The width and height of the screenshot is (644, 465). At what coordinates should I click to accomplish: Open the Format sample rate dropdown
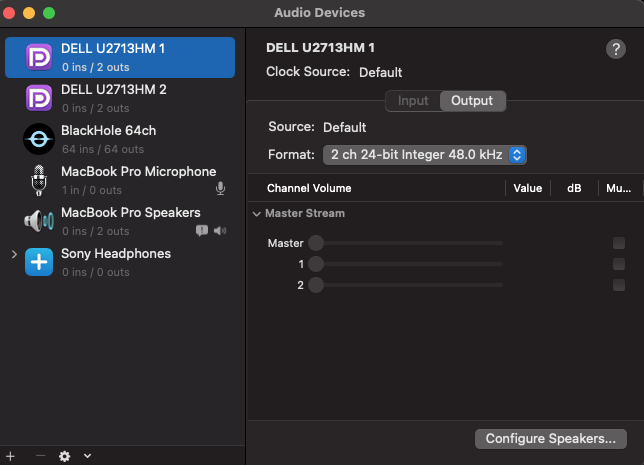point(425,155)
